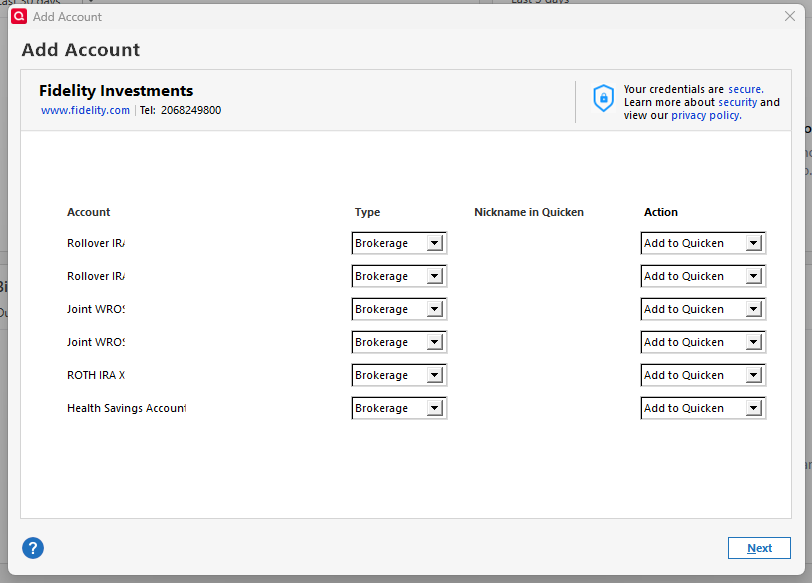Click the Next button
The height and width of the screenshot is (583, 812).
tap(759, 548)
